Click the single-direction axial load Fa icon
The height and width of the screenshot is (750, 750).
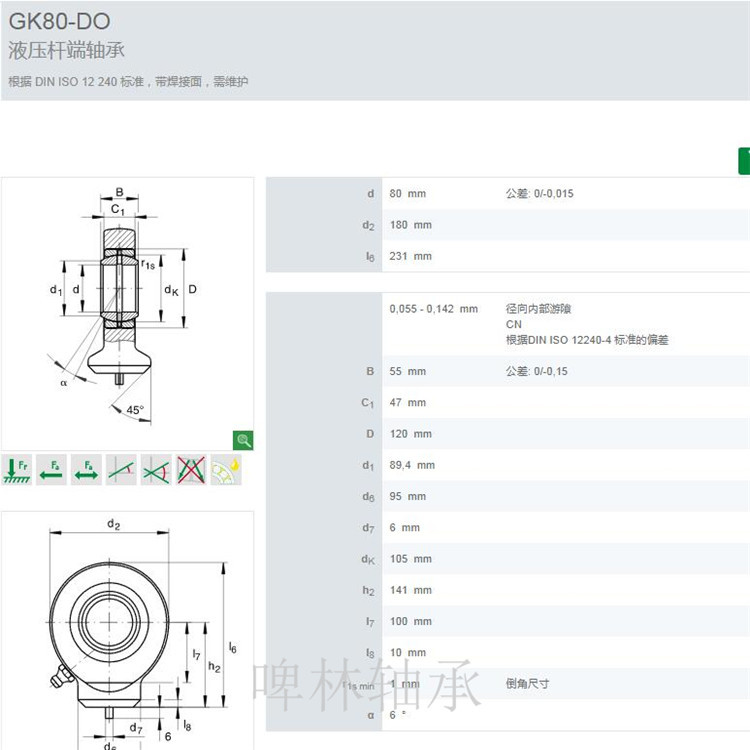52,470
